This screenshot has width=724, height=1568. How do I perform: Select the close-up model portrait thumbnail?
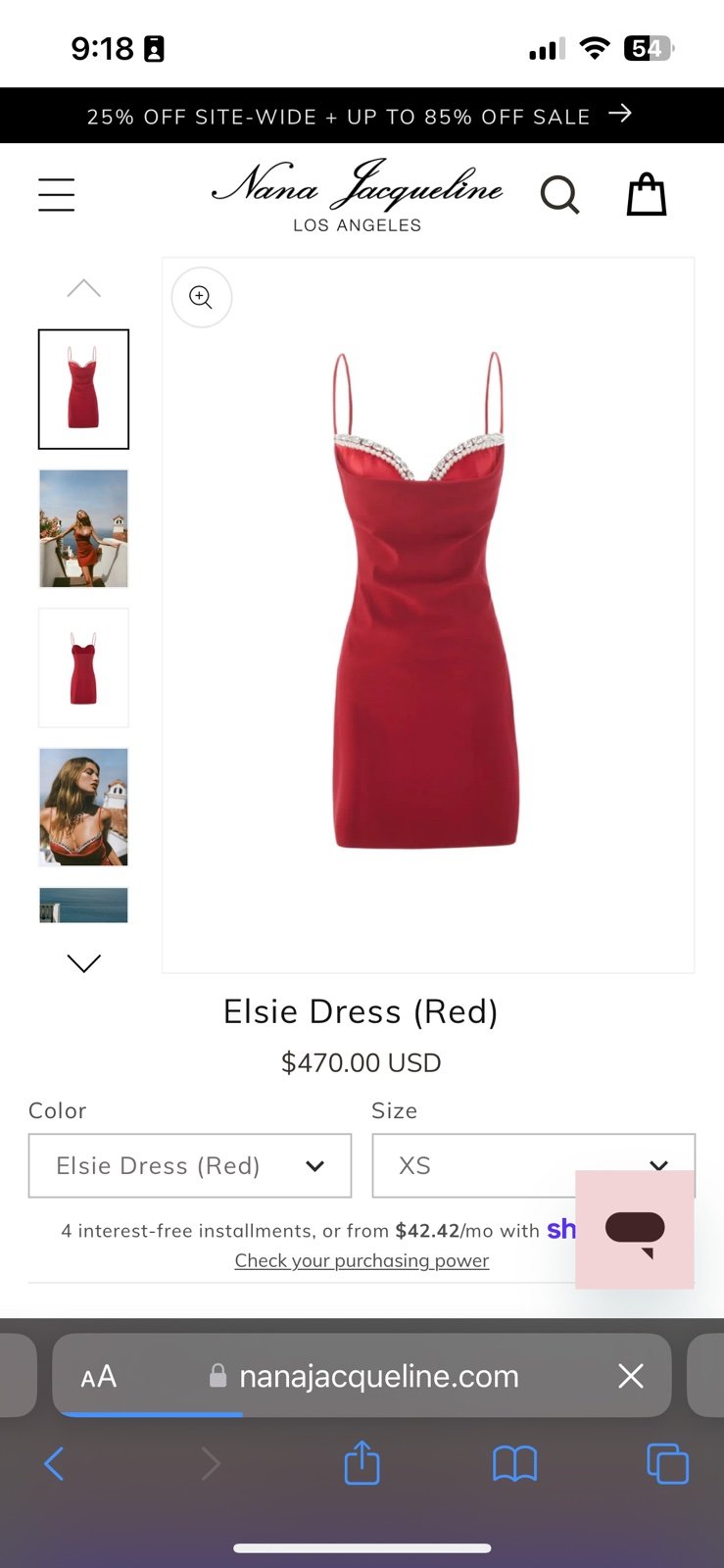pyautogui.click(x=83, y=807)
